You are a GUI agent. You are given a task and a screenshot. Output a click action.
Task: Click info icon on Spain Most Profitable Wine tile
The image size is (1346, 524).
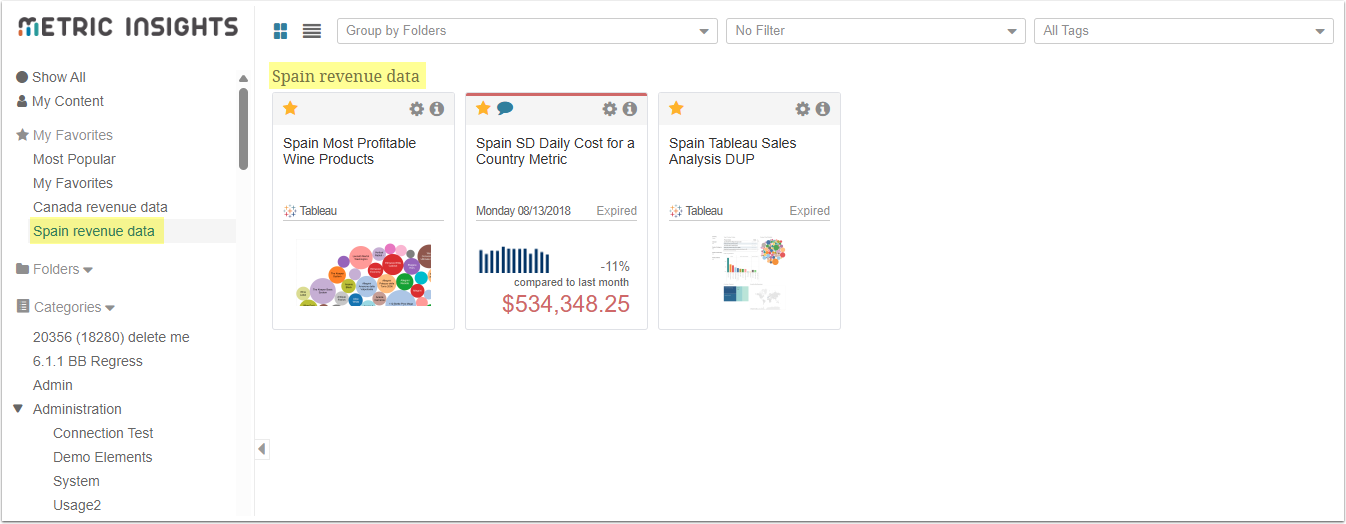[x=437, y=109]
